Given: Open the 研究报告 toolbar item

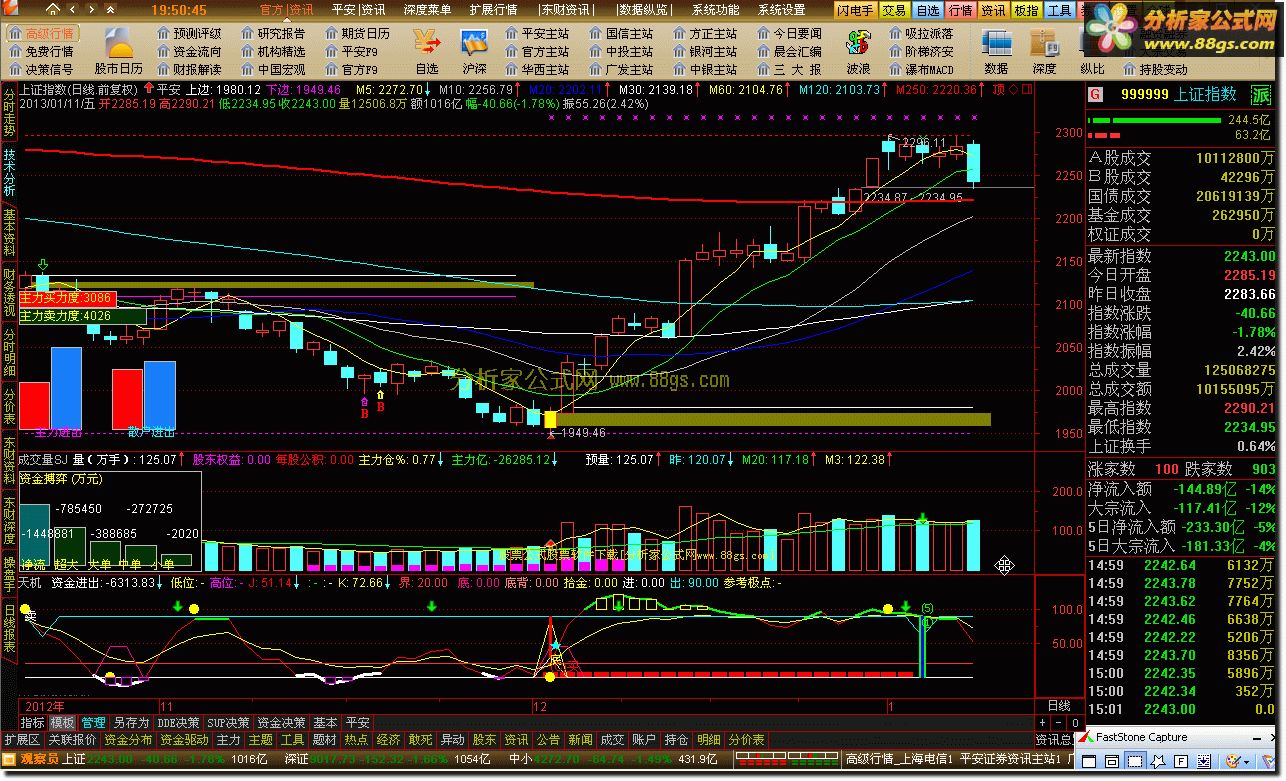Looking at the screenshot, I should tap(273, 33).
